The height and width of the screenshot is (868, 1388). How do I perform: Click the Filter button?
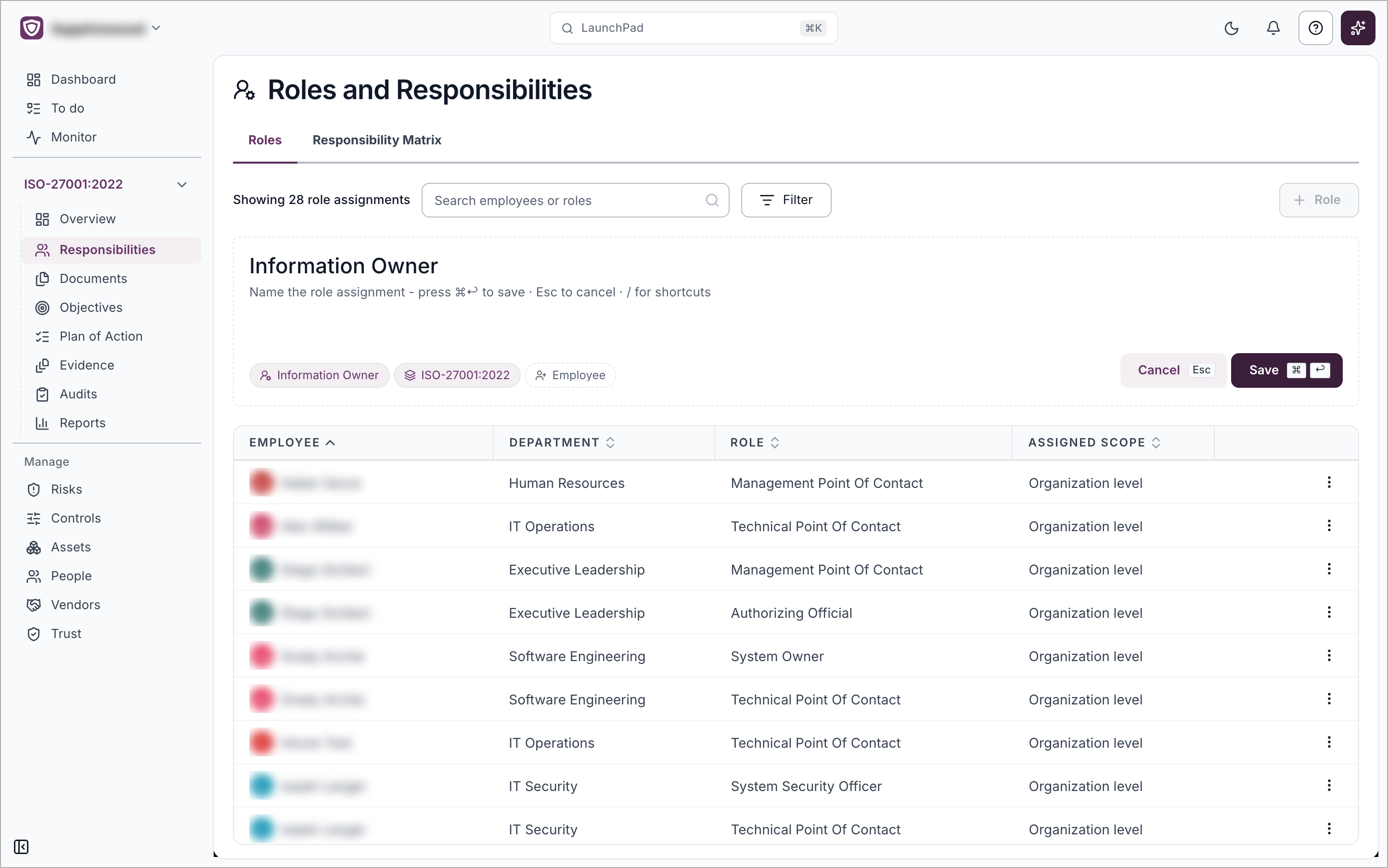785,200
